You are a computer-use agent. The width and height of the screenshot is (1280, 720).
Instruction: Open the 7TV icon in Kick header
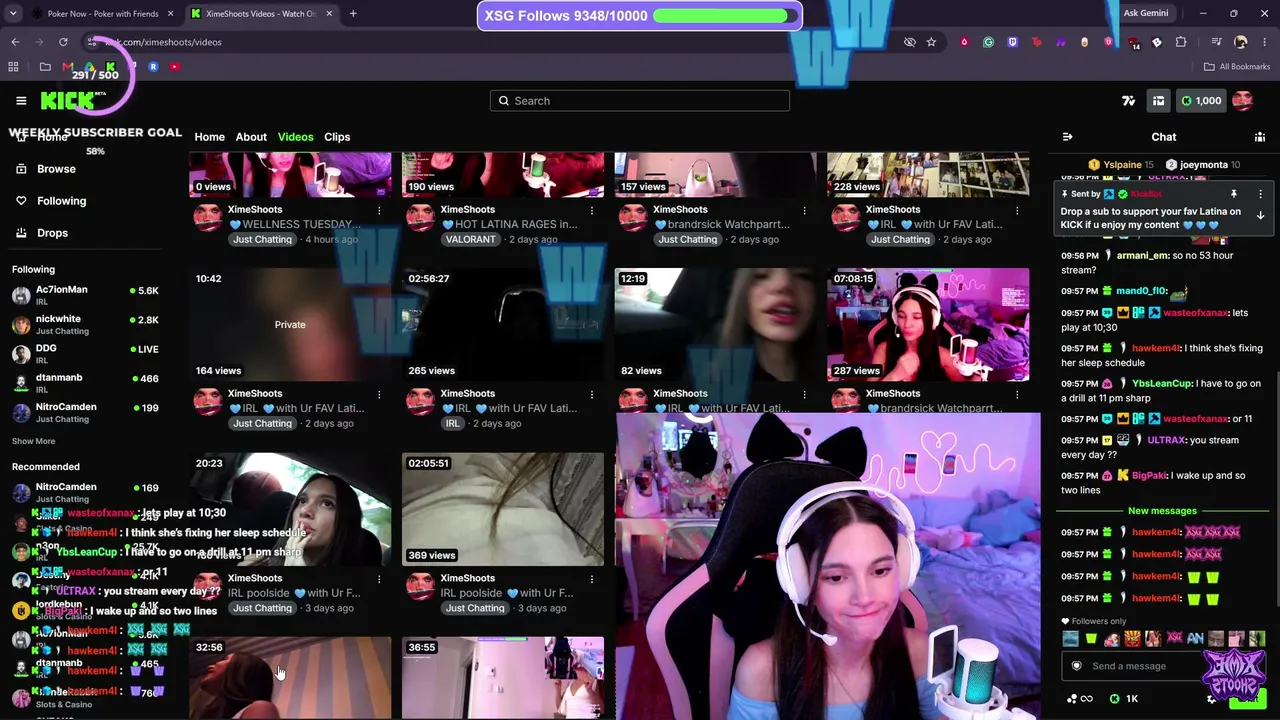pos(1129,101)
